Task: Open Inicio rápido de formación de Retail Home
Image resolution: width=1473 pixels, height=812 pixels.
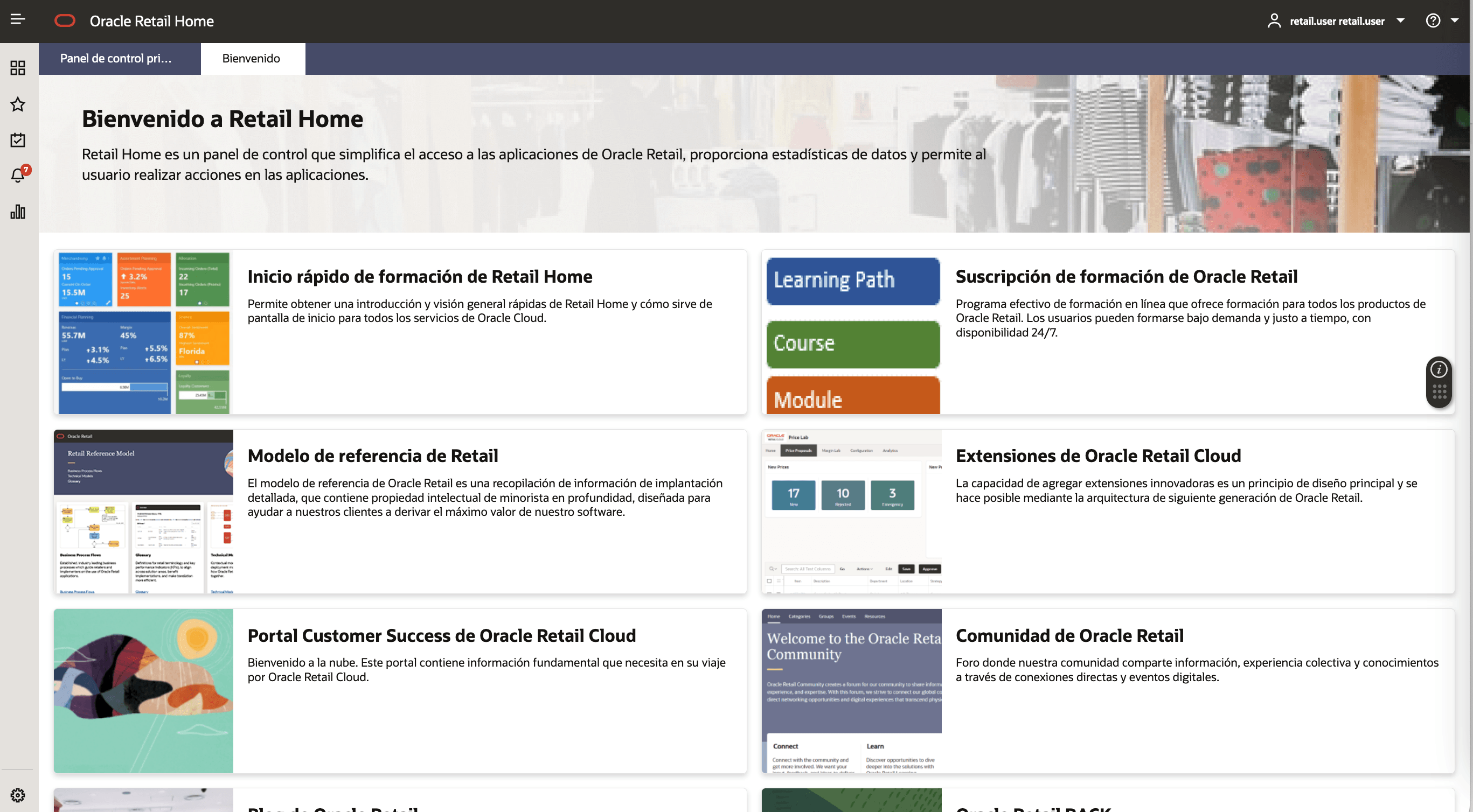Action: (x=420, y=277)
